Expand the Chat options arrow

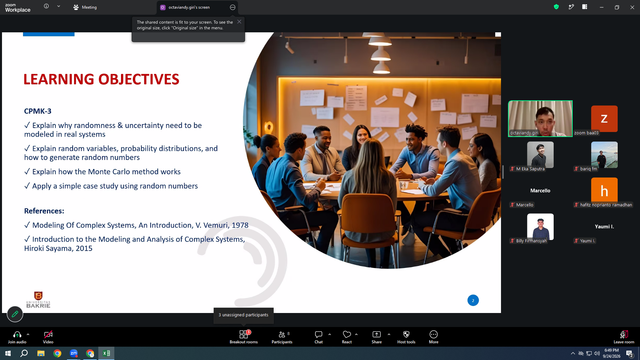pos(329,334)
